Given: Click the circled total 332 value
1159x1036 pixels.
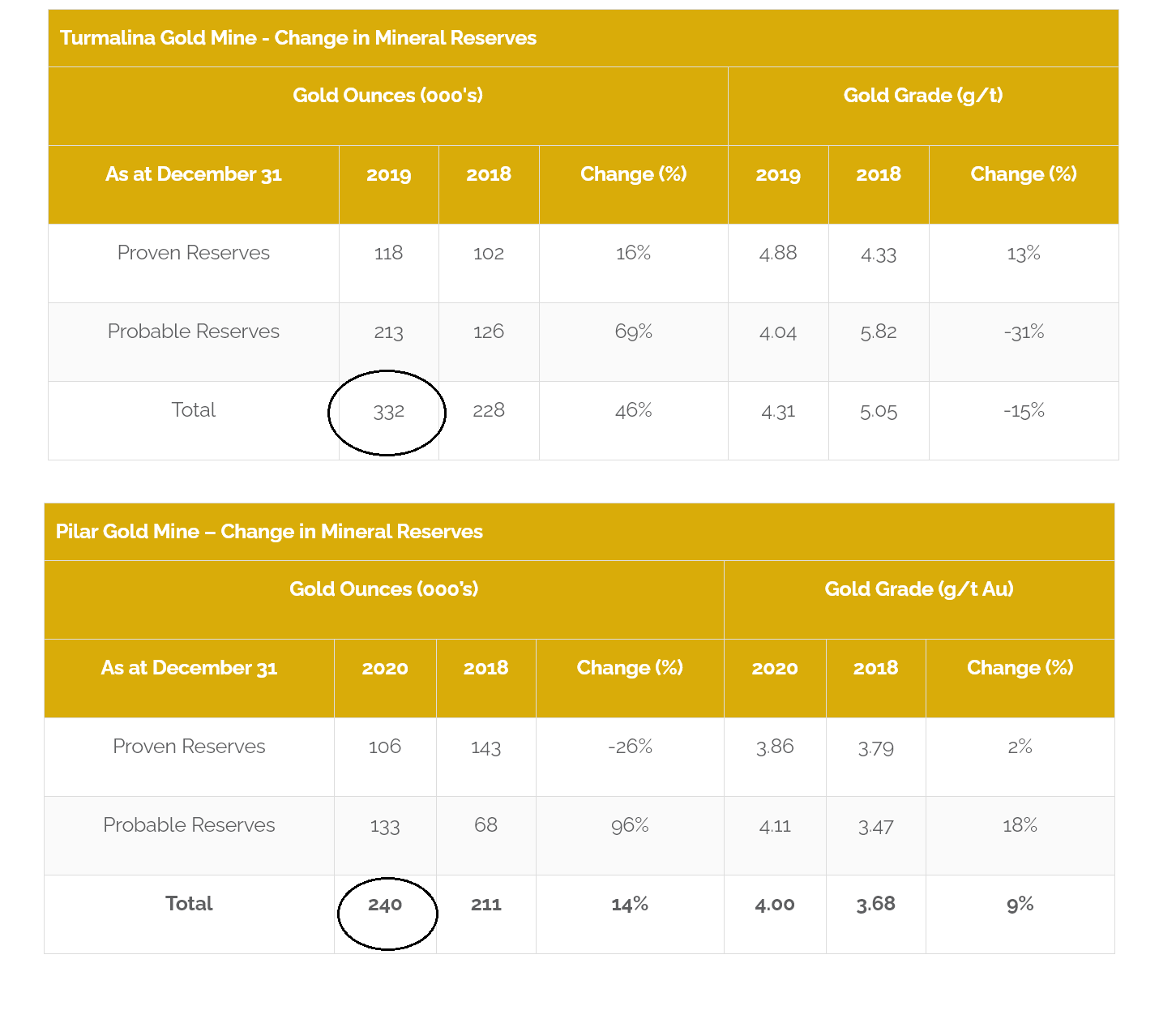Looking at the screenshot, I should [389, 411].
